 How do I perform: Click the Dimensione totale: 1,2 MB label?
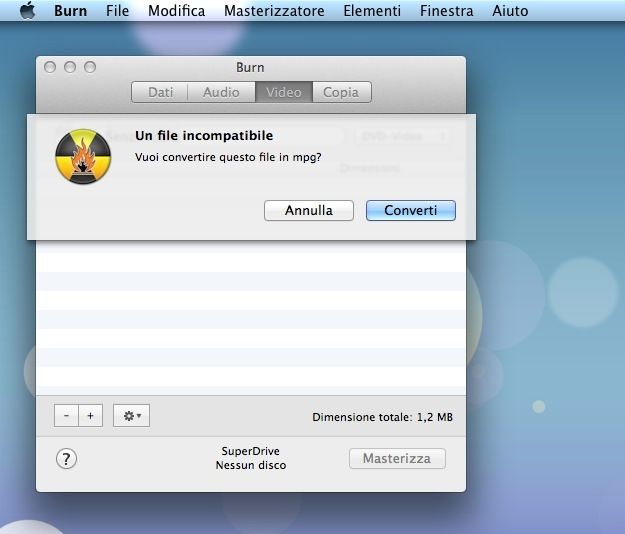click(x=382, y=417)
